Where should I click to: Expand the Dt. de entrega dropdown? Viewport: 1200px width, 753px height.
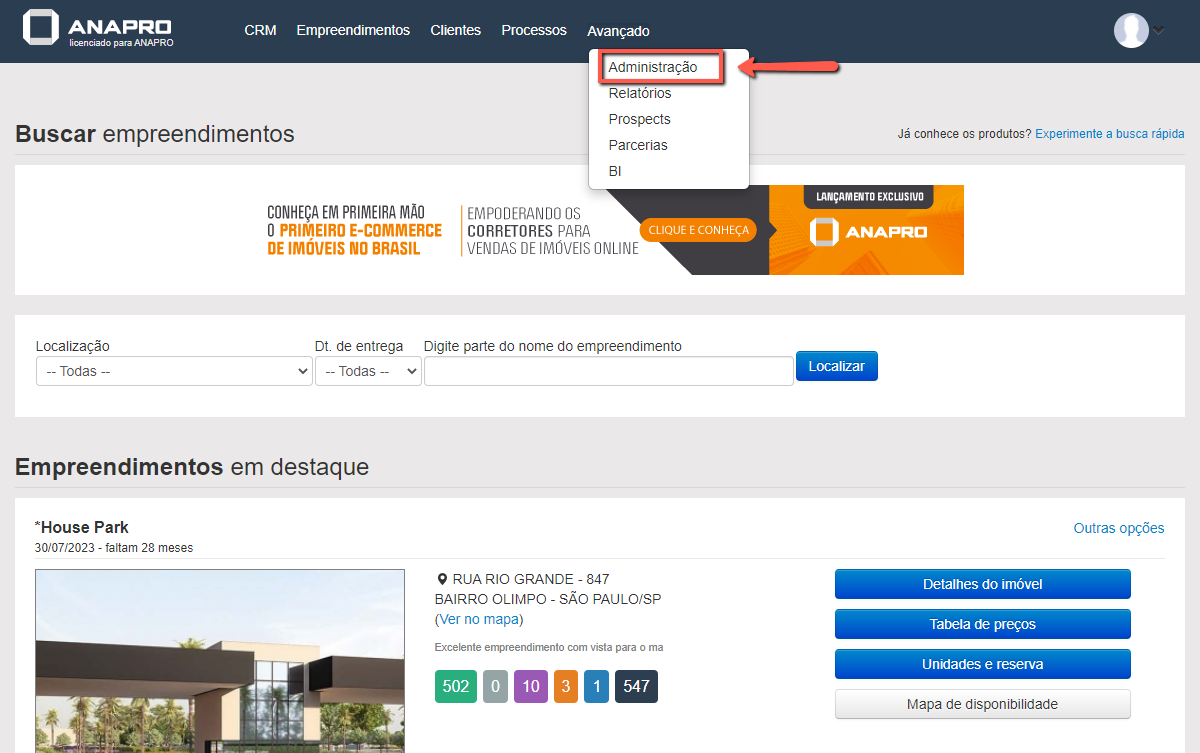tap(368, 371)
